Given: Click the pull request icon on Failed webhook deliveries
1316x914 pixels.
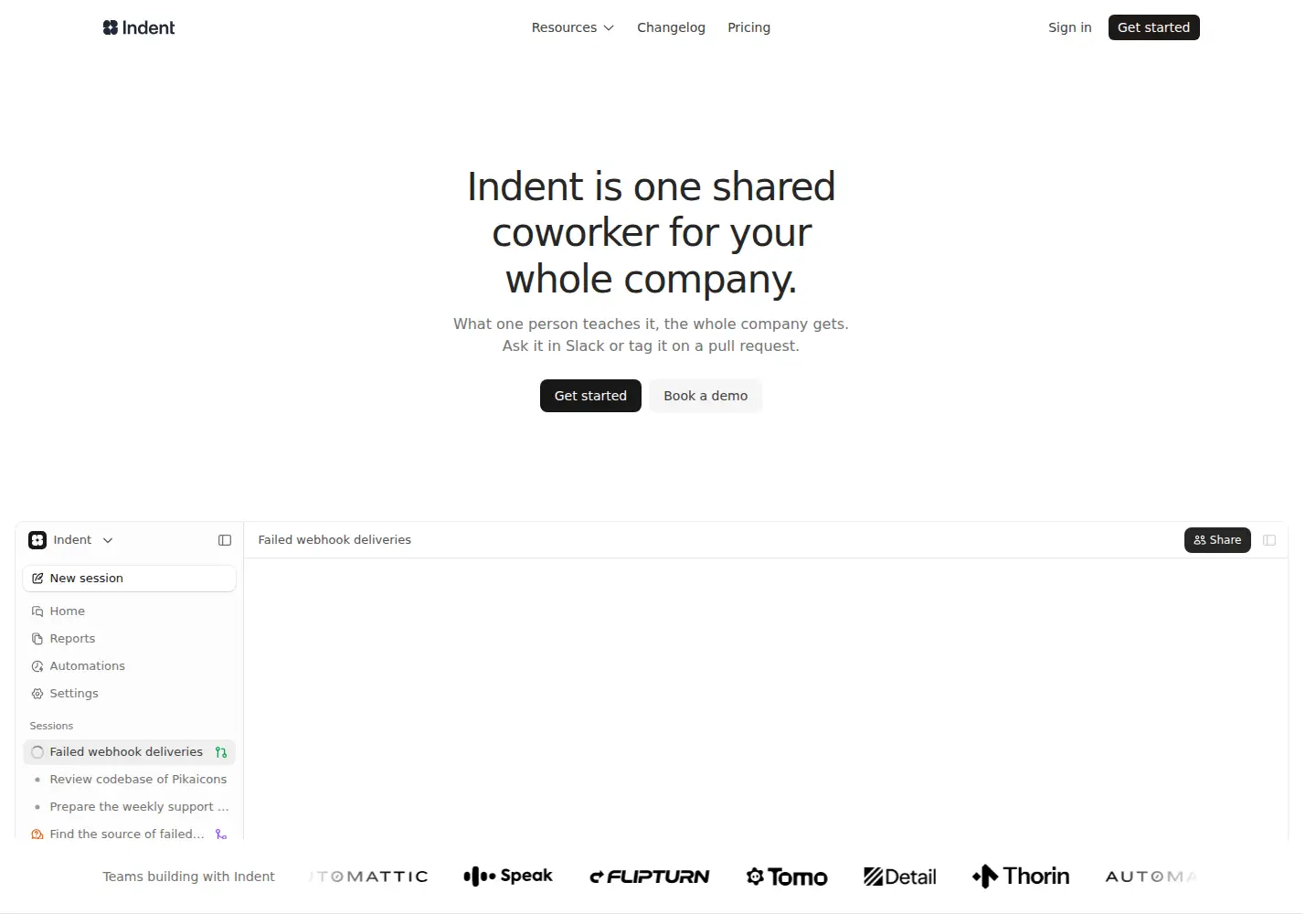Looking at the screenshot, I should tap(221, 752).
